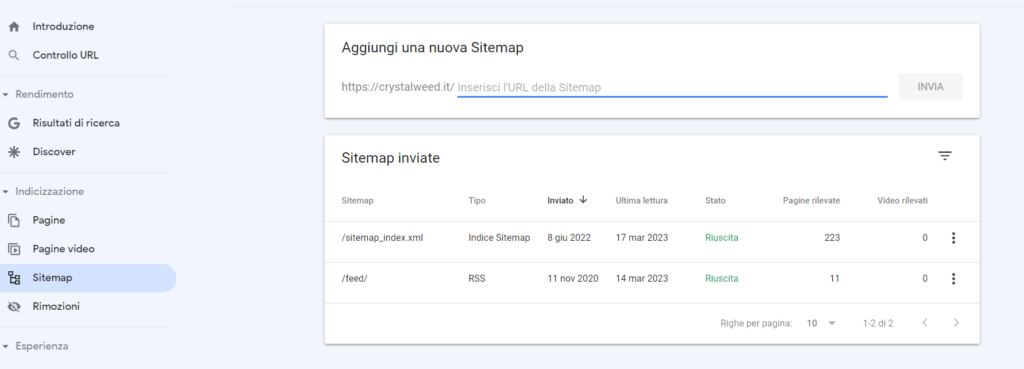
Task: Click the 17 mar 2023 date cell
Action: 641,238
